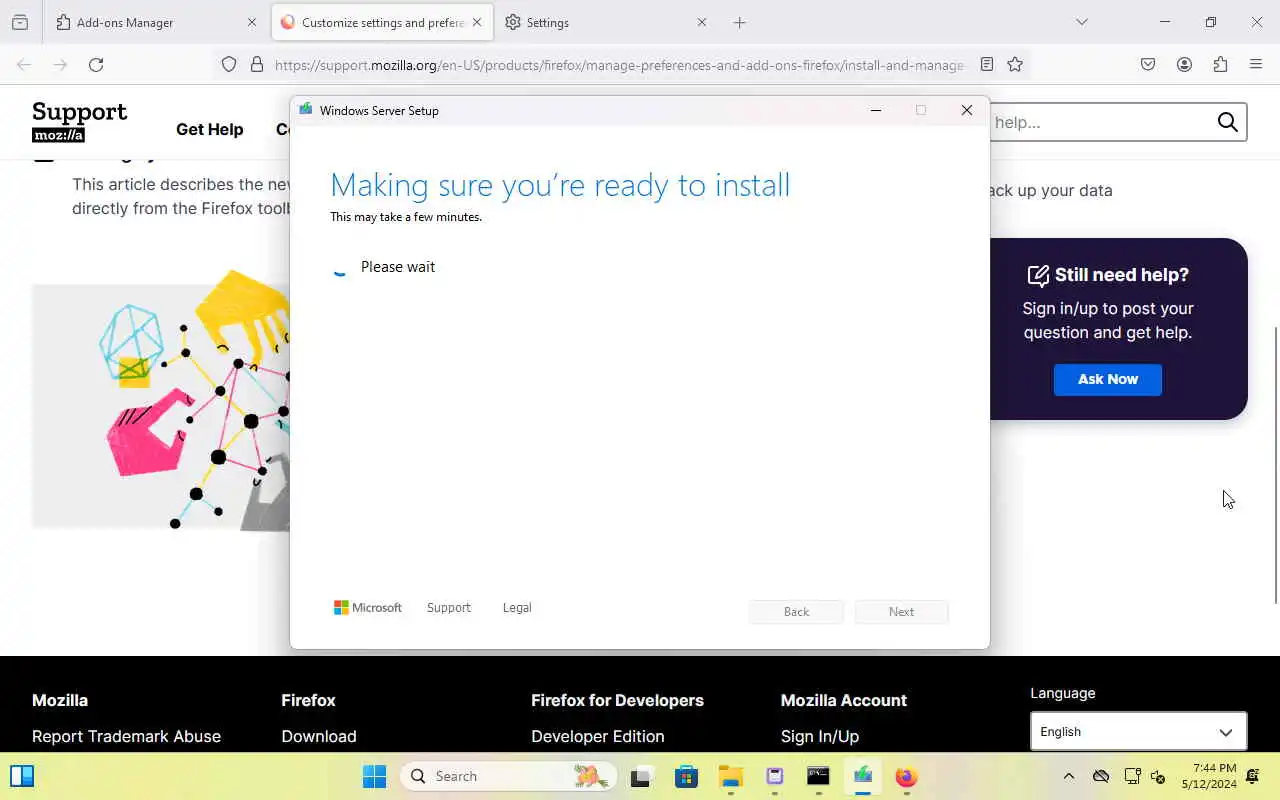The width and height of the screenshot is (1280, 800).
Task: Click the "Making sure you're ready to install" heading
Action: click(x=560, y=185)
